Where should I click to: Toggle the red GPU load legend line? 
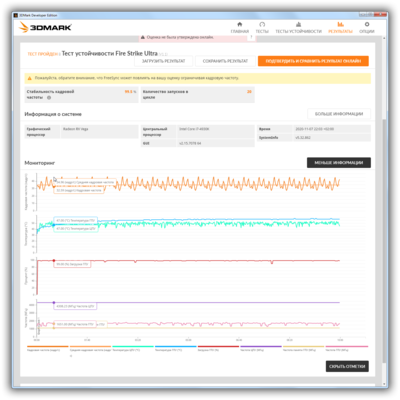coord(218,347)
